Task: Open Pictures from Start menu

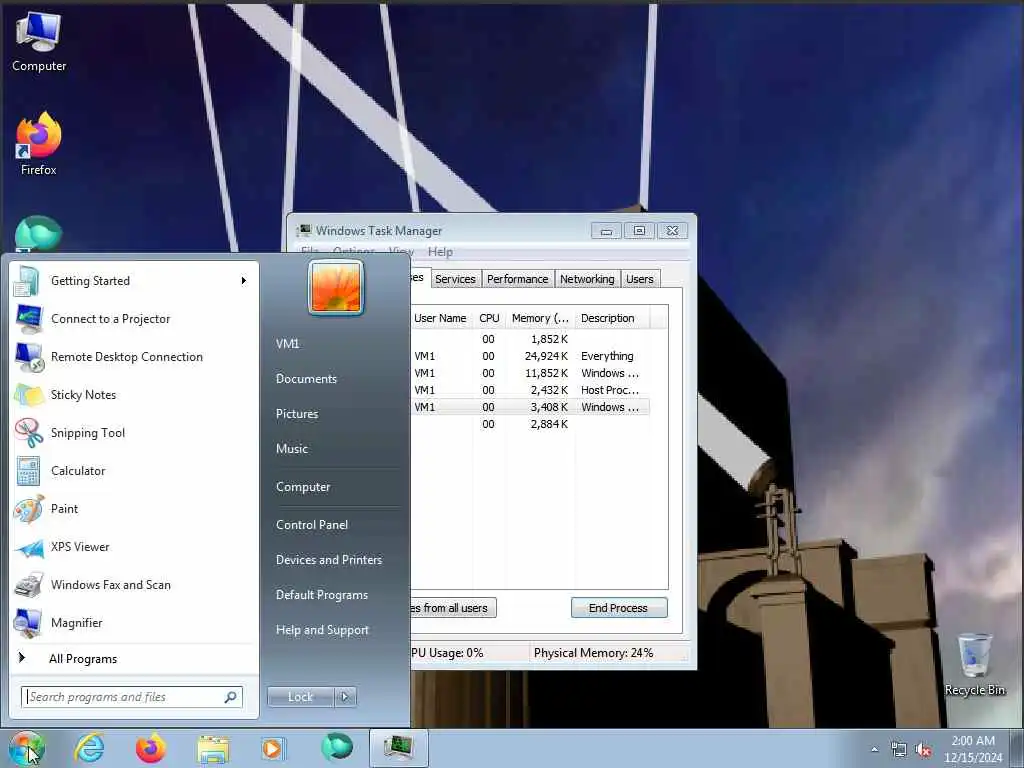Action: [x=297, y=414]
